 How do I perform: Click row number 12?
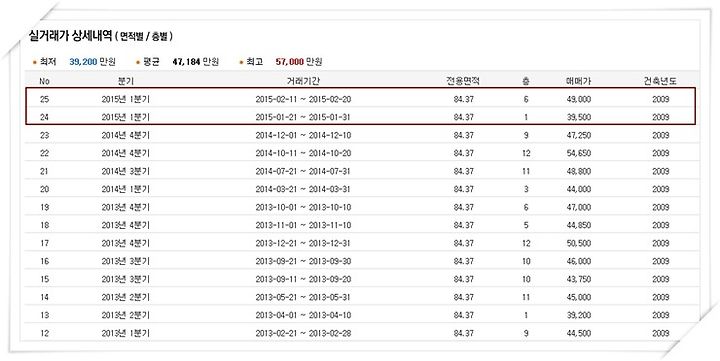tap(45, 333)
